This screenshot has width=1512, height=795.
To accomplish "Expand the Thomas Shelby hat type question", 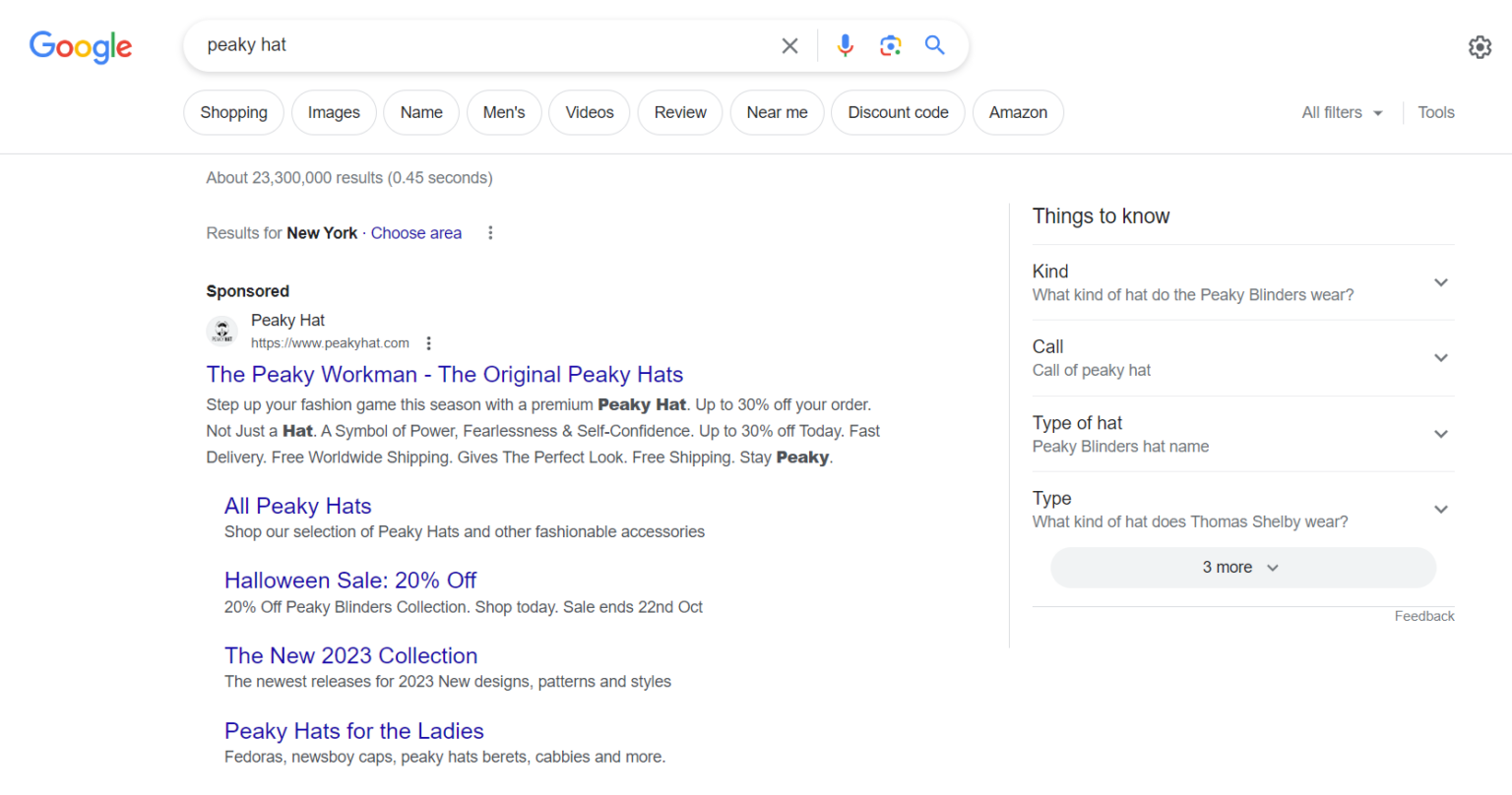I will tap(1440, 509).
